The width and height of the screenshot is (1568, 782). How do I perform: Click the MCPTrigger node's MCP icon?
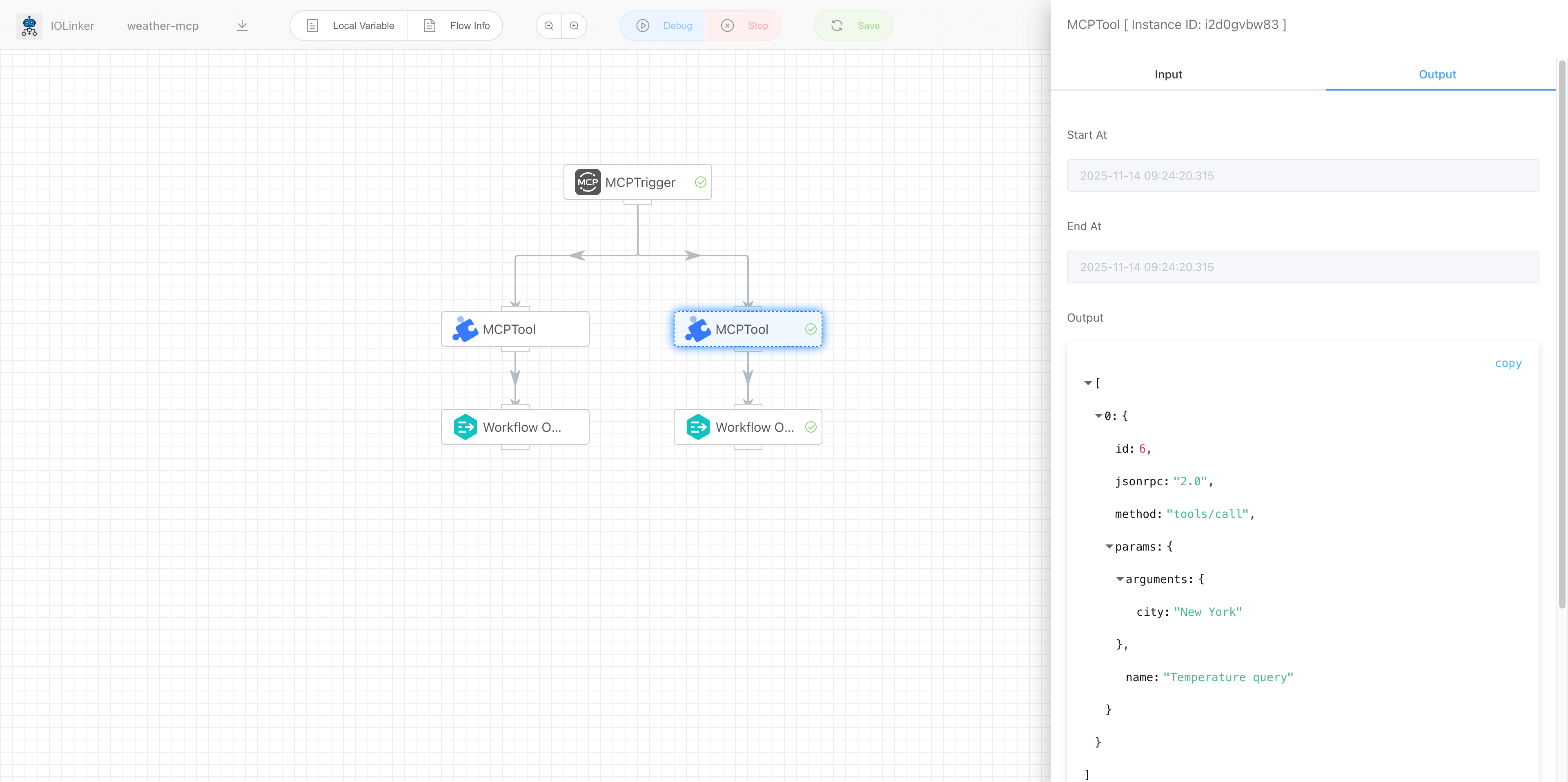588,182
